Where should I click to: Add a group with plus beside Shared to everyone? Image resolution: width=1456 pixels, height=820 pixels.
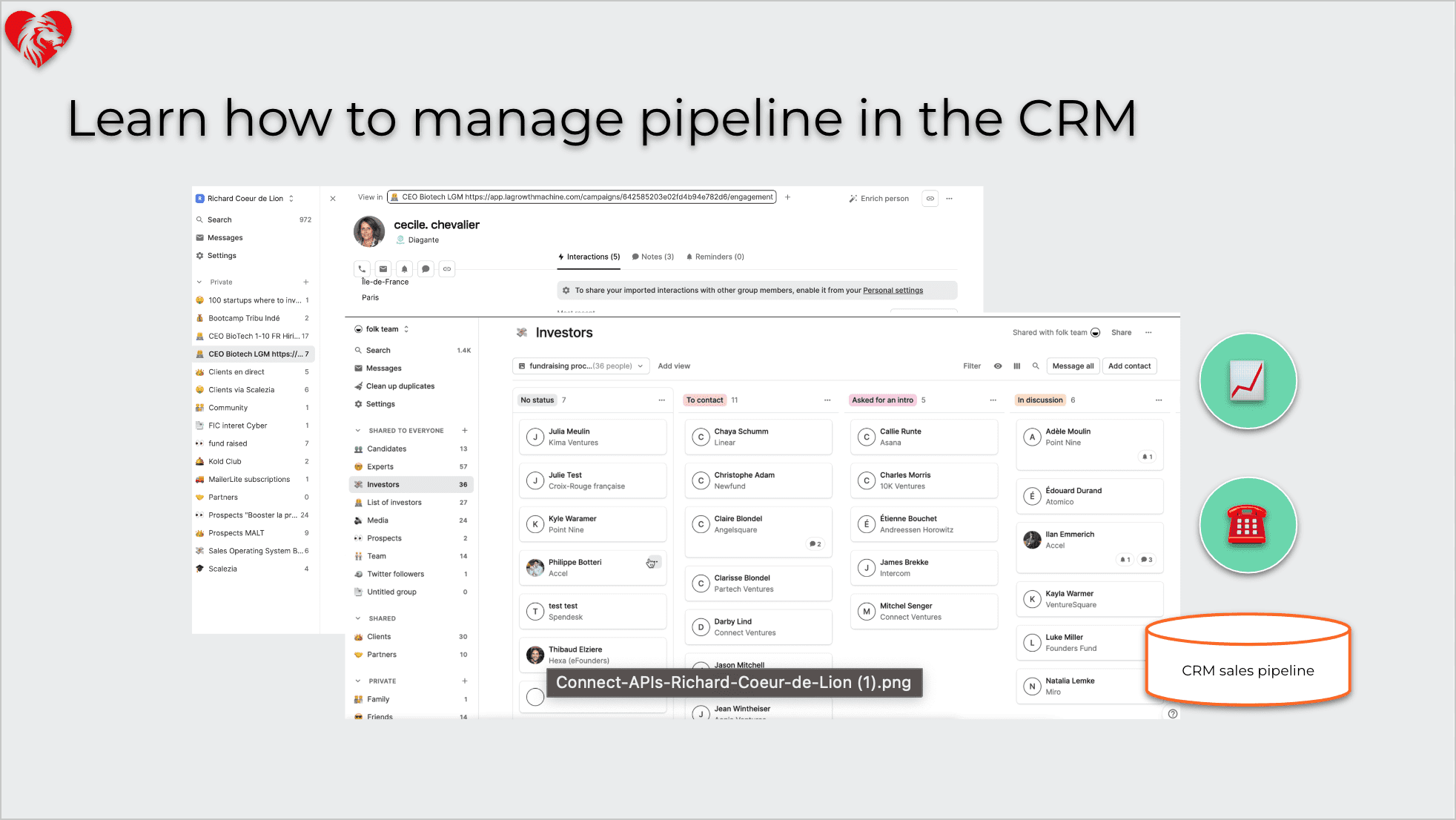(x=465, y=430)
